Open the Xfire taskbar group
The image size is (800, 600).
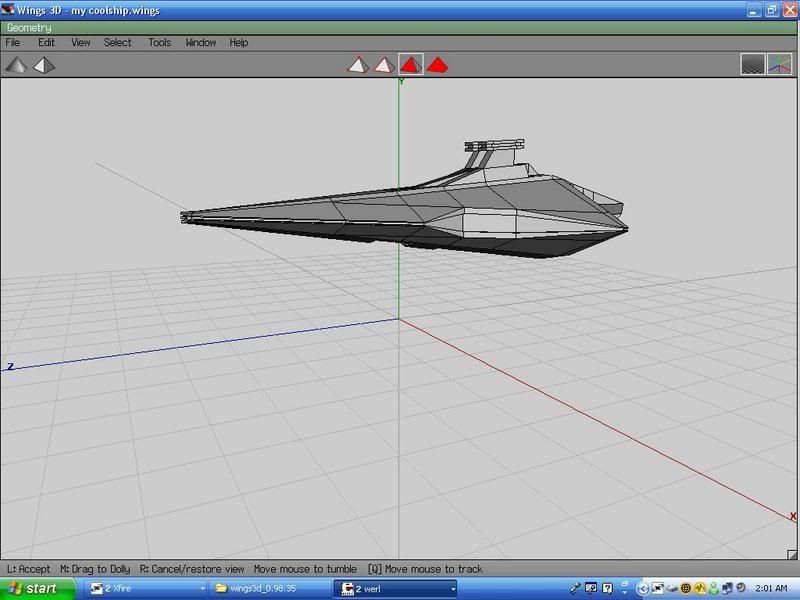click(147, 589)
